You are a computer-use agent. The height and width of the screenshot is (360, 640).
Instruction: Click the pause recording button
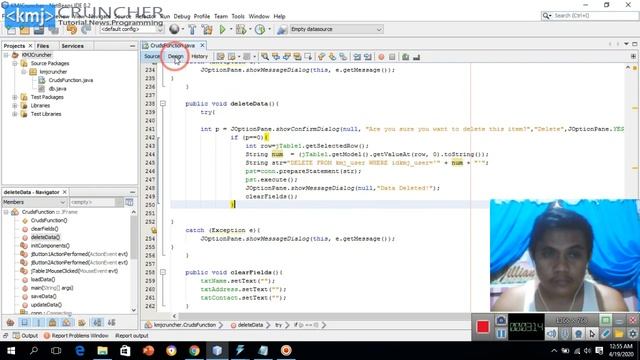point(501,334)
